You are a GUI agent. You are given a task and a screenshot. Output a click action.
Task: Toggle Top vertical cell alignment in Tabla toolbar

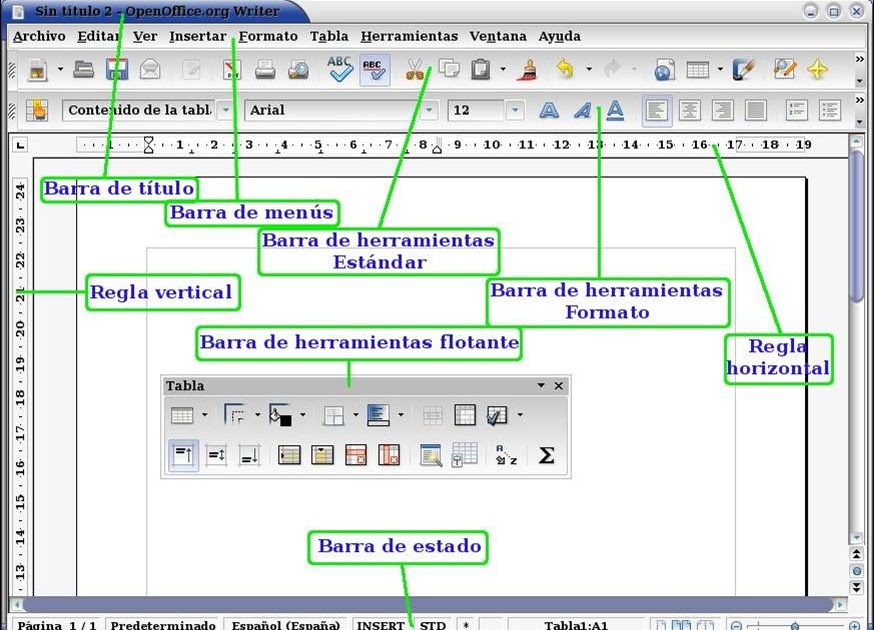pos(183,455)
